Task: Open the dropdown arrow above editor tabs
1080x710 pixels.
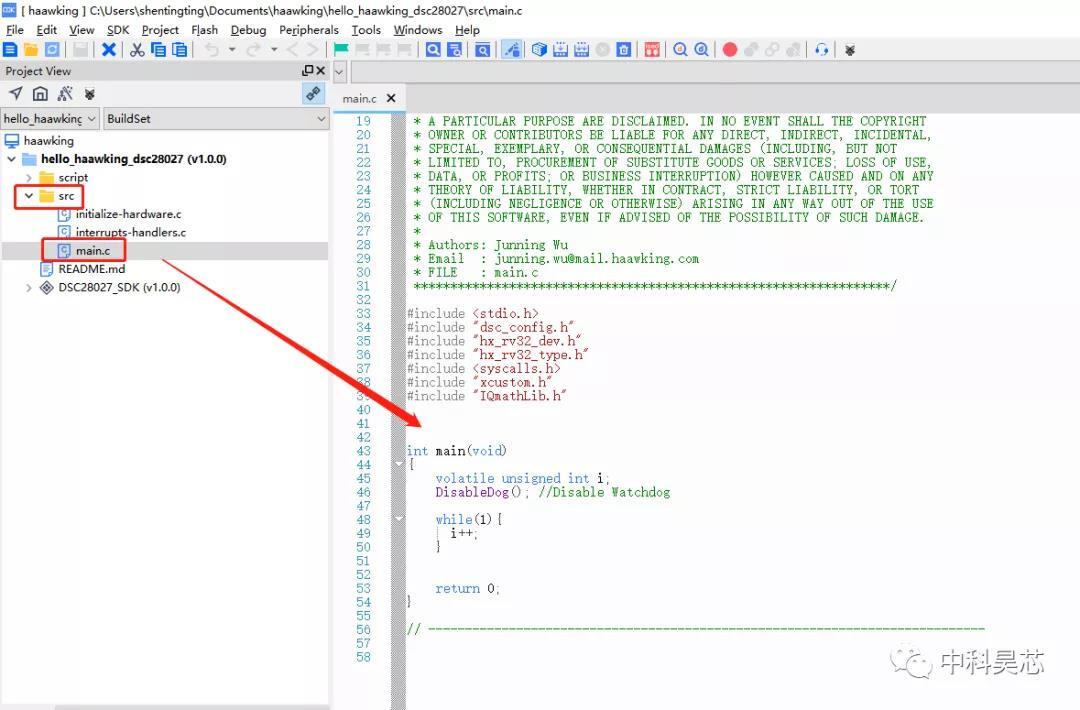Action: pyautogui.click(x=339, y=72)
